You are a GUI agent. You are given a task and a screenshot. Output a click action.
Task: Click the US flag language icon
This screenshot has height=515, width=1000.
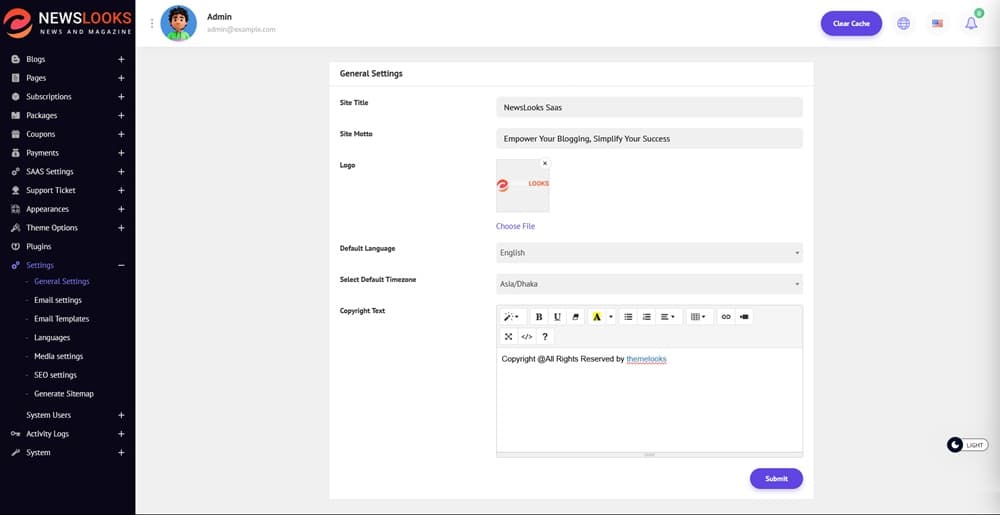click(x=937, y=23)
